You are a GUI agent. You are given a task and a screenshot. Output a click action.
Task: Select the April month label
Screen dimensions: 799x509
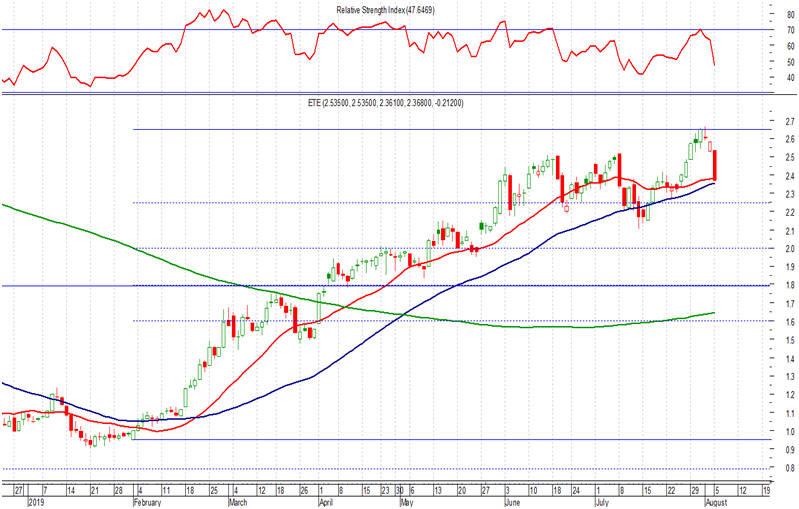pyautogui.click(x=326, y=502)
